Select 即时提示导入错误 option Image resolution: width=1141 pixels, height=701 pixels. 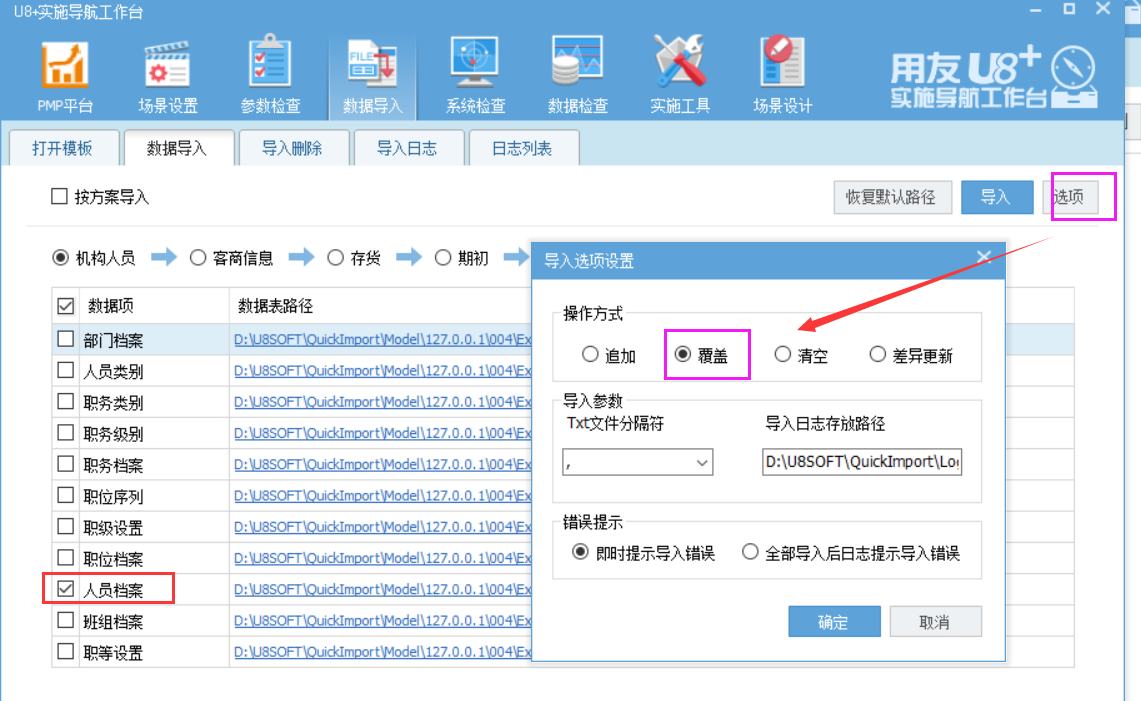coord(580,553)
